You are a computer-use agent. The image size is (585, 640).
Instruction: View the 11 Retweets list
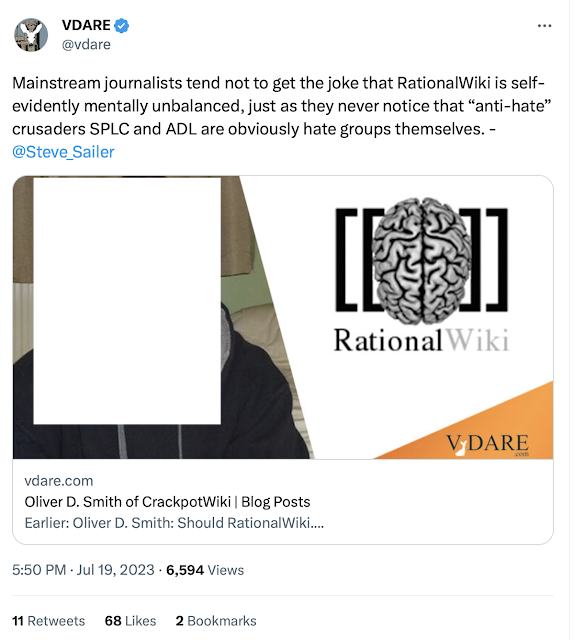click(49, 621)
